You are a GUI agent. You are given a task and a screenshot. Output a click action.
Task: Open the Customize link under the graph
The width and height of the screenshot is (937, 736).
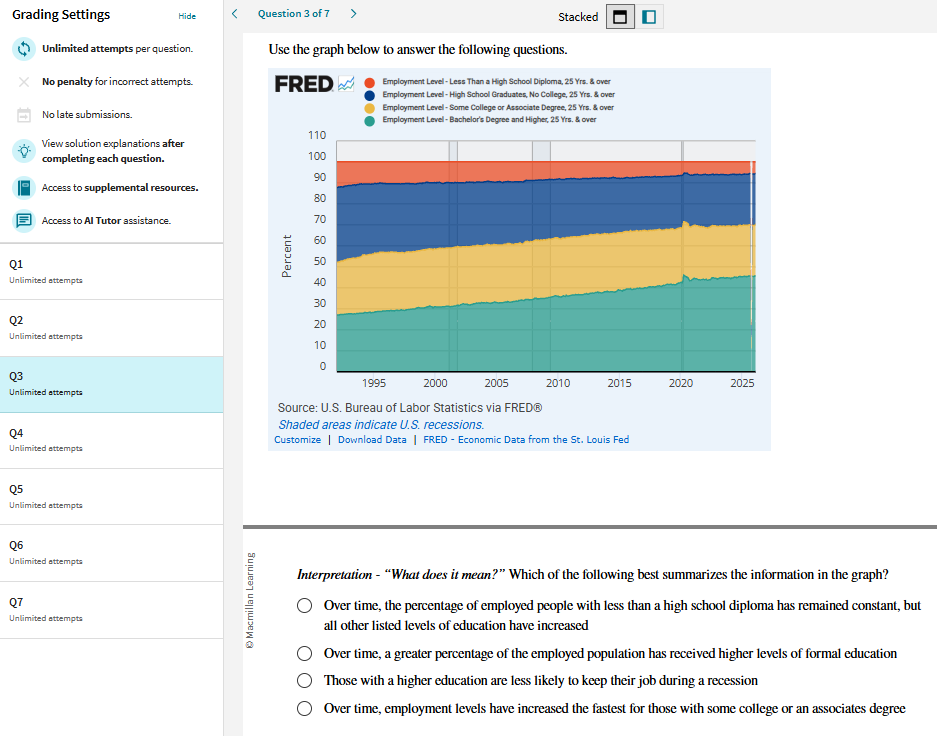298,440
